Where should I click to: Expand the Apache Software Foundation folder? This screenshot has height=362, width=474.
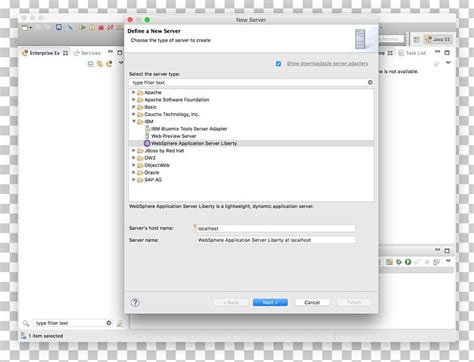pyautogui.click(x=133, y=99)
